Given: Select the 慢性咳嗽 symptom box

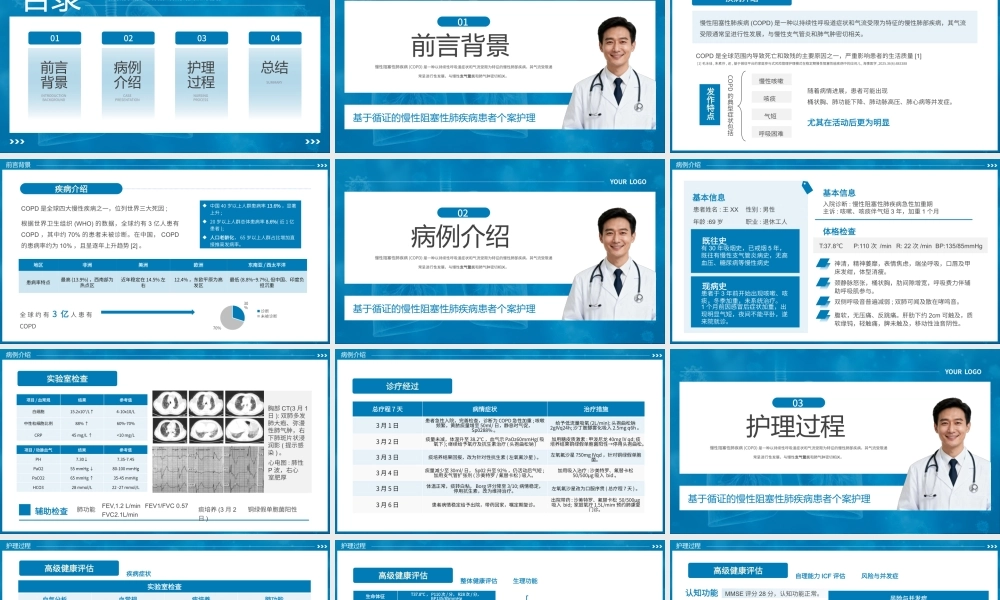Looking at the screenshot, I should click(x=771, y=81).
